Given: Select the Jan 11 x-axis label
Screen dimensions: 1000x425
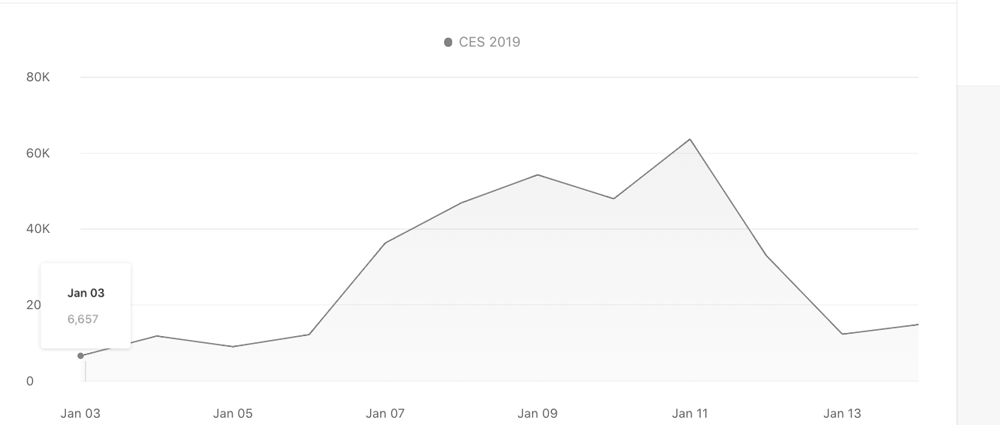Looking at the screenshot, I should point(690,414).
